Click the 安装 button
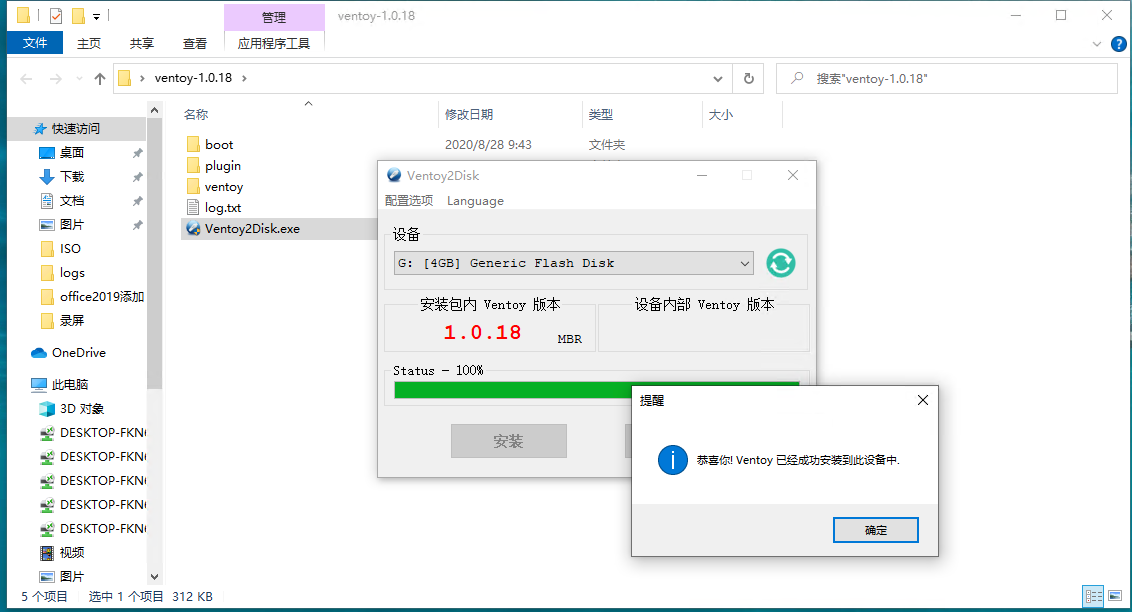Viewport: 1132px width, 612px height. pyautogui.click(x=508, y=441)
